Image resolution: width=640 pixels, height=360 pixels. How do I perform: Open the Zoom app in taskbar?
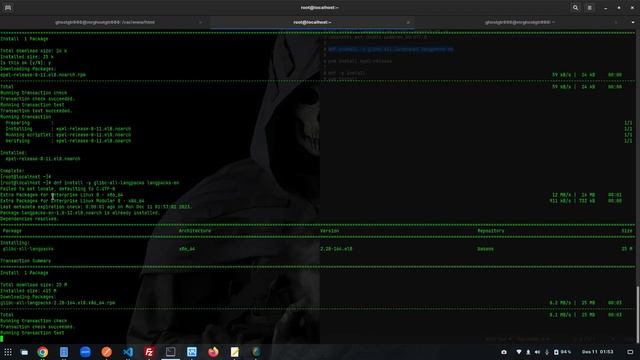click(85, 352)
